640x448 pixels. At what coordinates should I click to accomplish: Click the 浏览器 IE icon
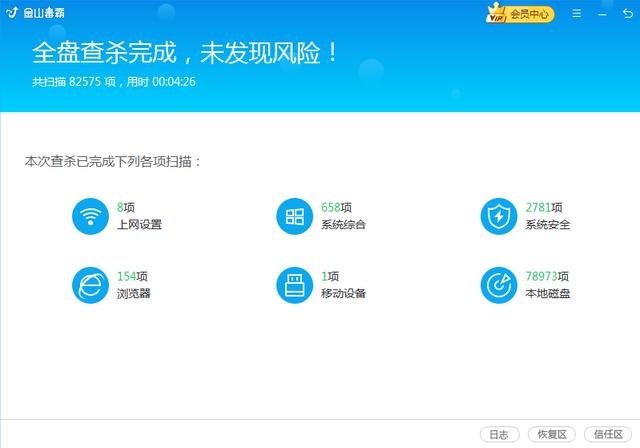tap(90, 285)
